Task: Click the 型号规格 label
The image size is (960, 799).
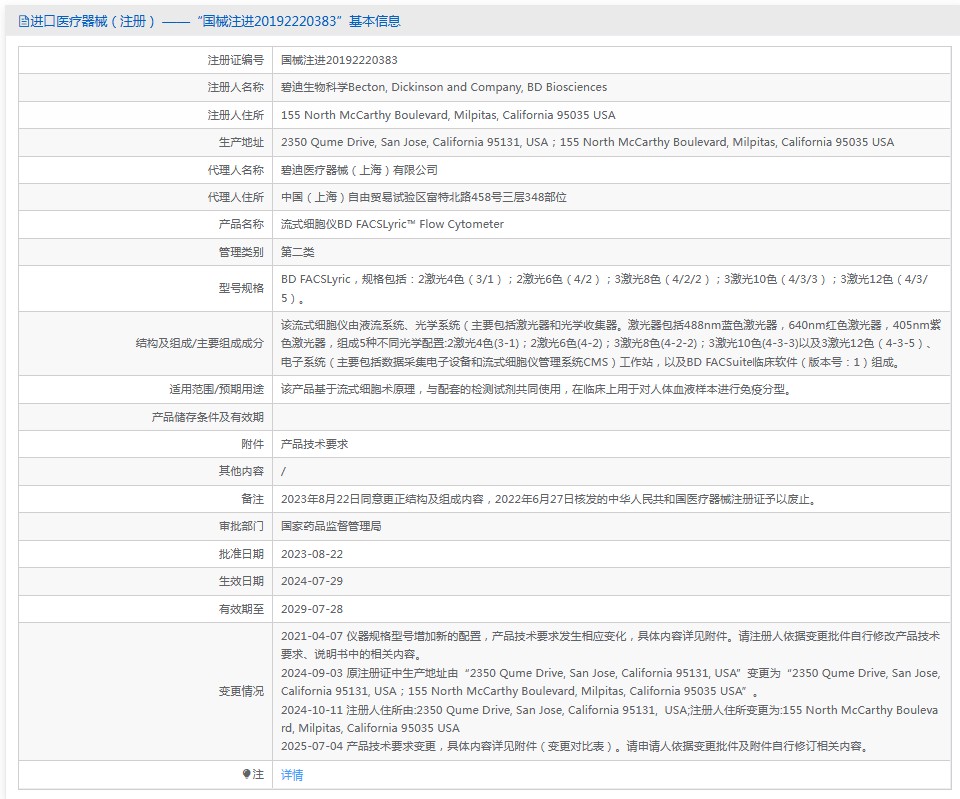Action: [241, 288]
